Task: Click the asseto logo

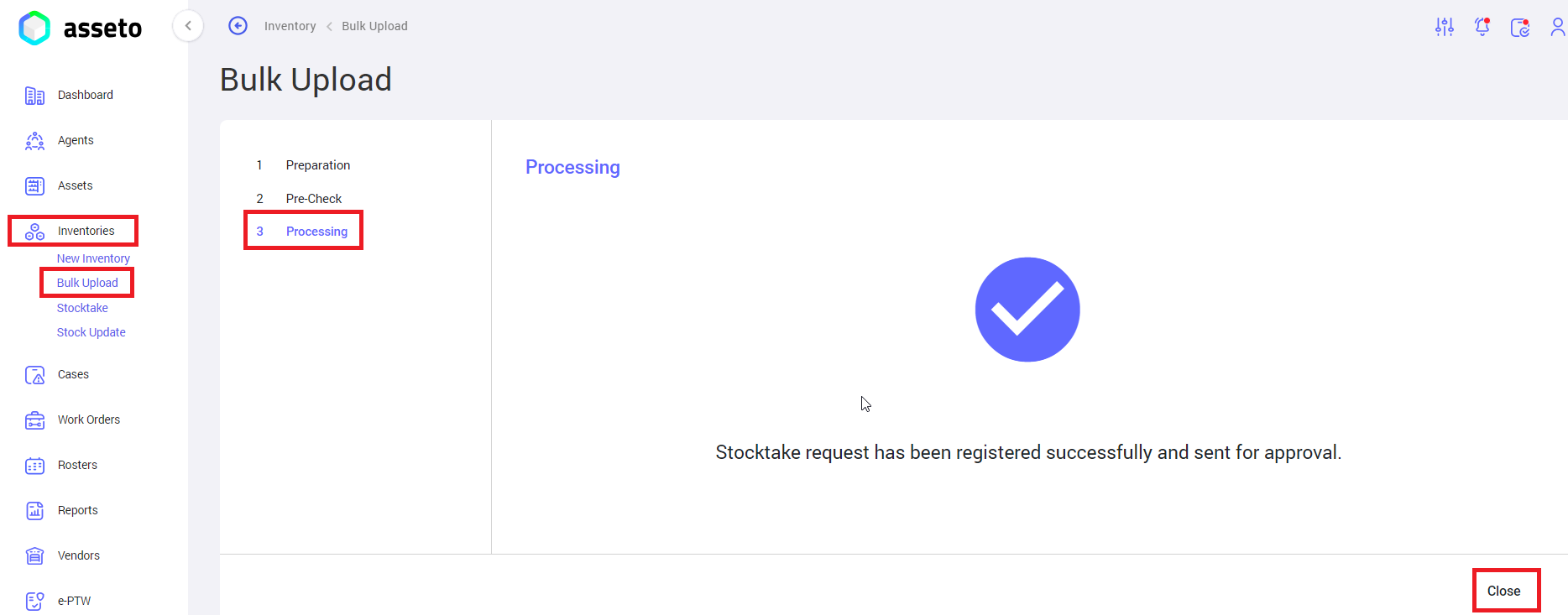Action: click(x=81, y=29)
